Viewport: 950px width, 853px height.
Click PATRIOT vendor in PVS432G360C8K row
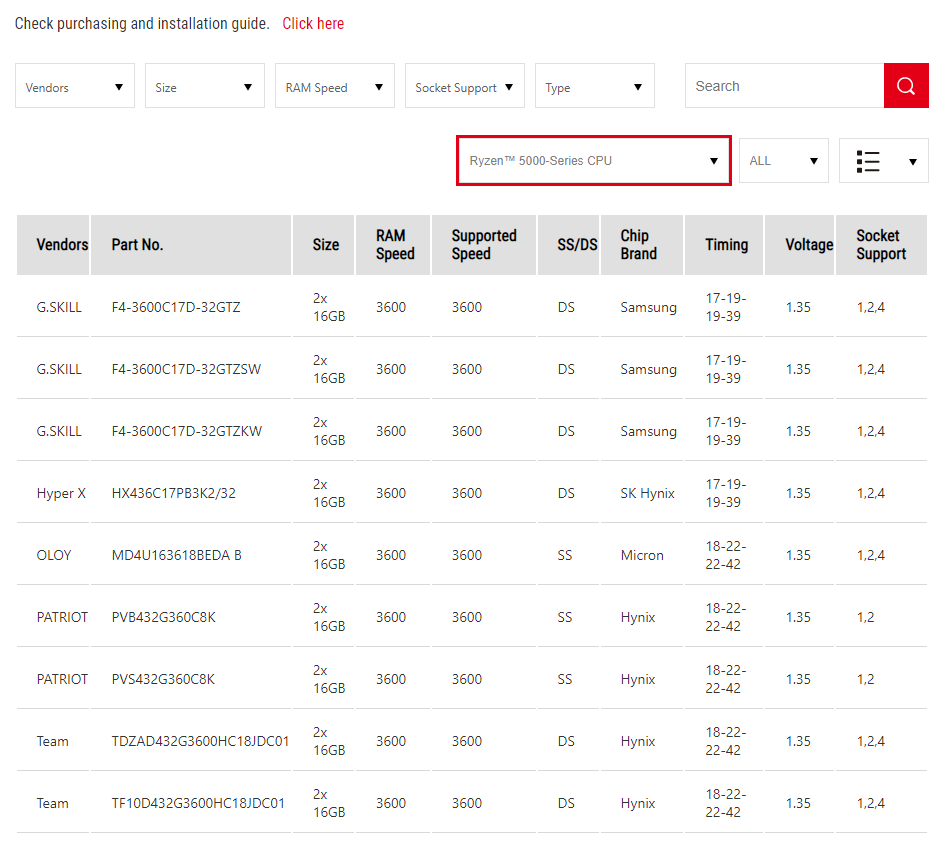click(x=62, y=679)
